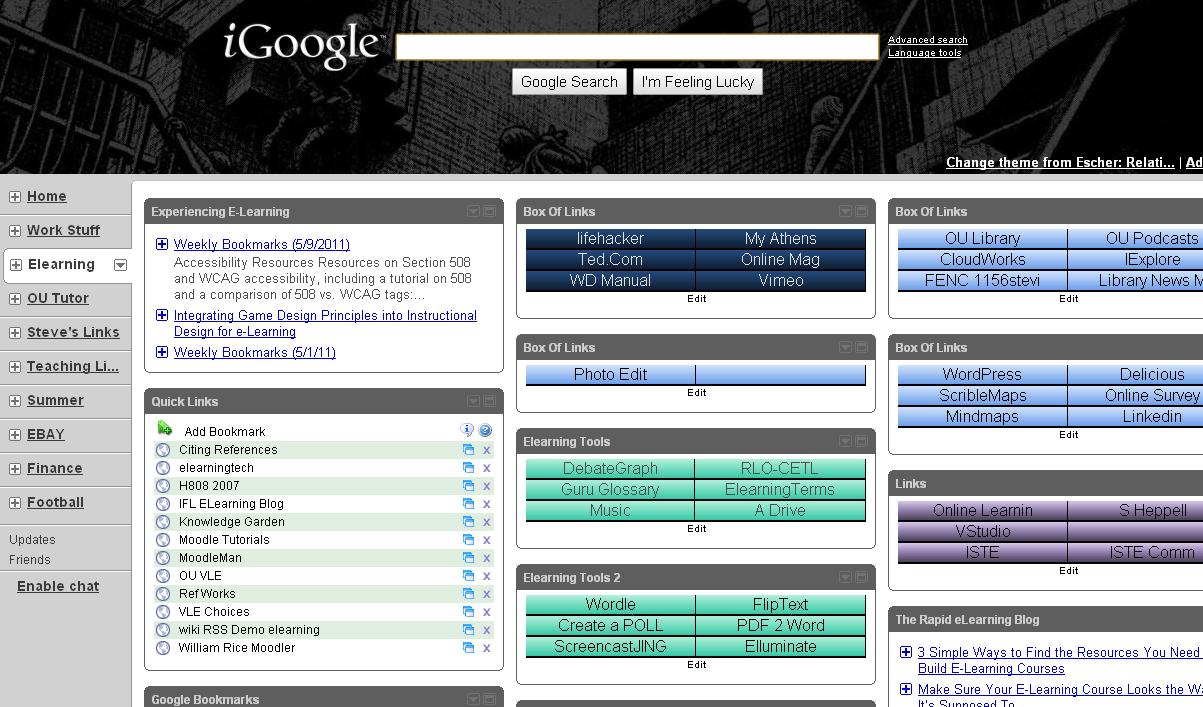Expand the Weekly Bookmarks (5/9/2011) entry

coord(162,244)
